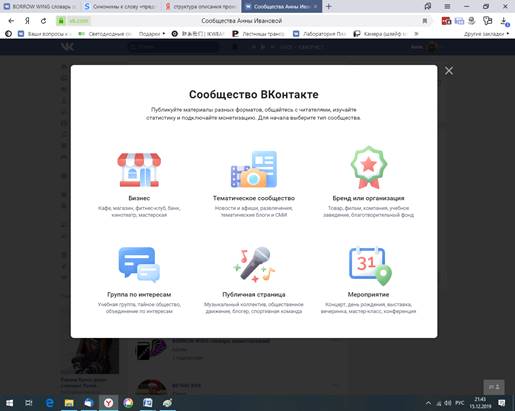Open the Windows notification center
The width and height of the screenshot is (515, 411).
pyautogui.click(x=502, y=403)
